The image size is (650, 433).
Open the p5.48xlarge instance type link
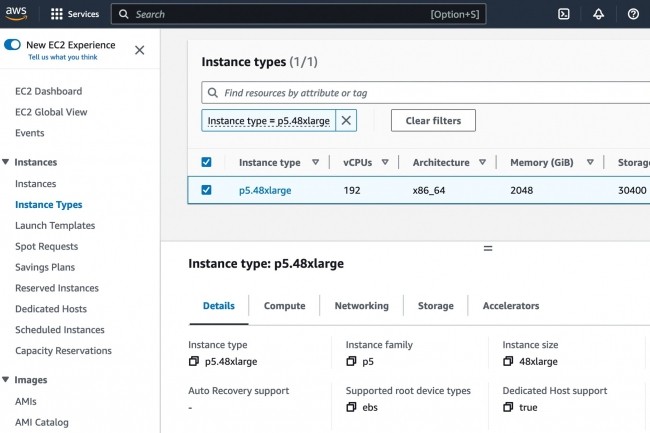(265, 190)
